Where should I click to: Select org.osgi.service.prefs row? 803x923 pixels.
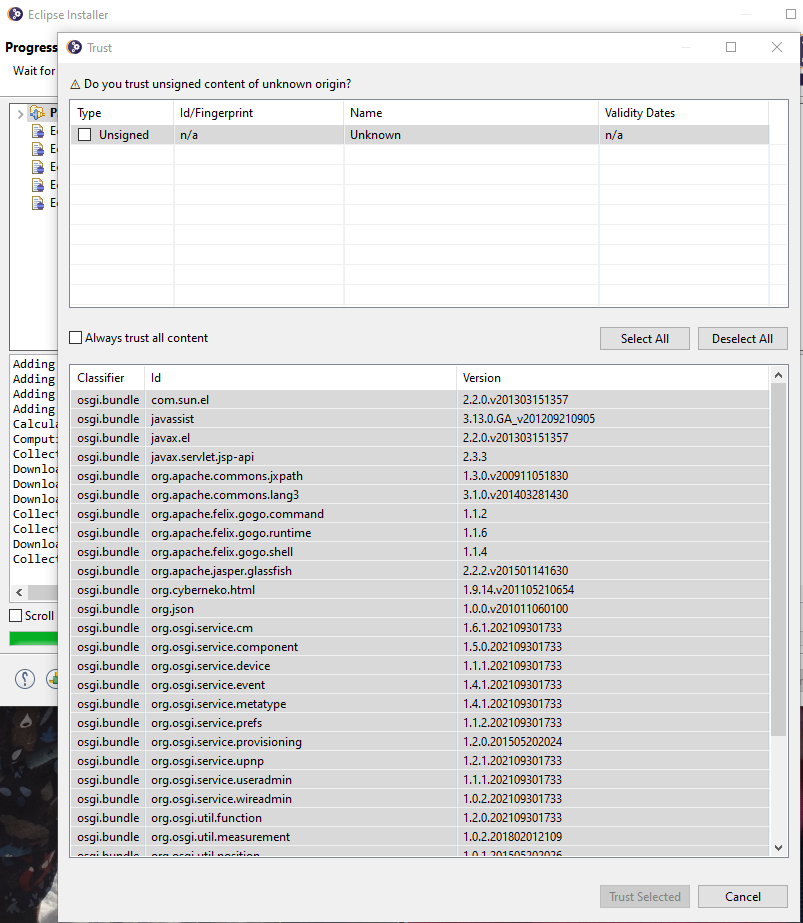420,722
